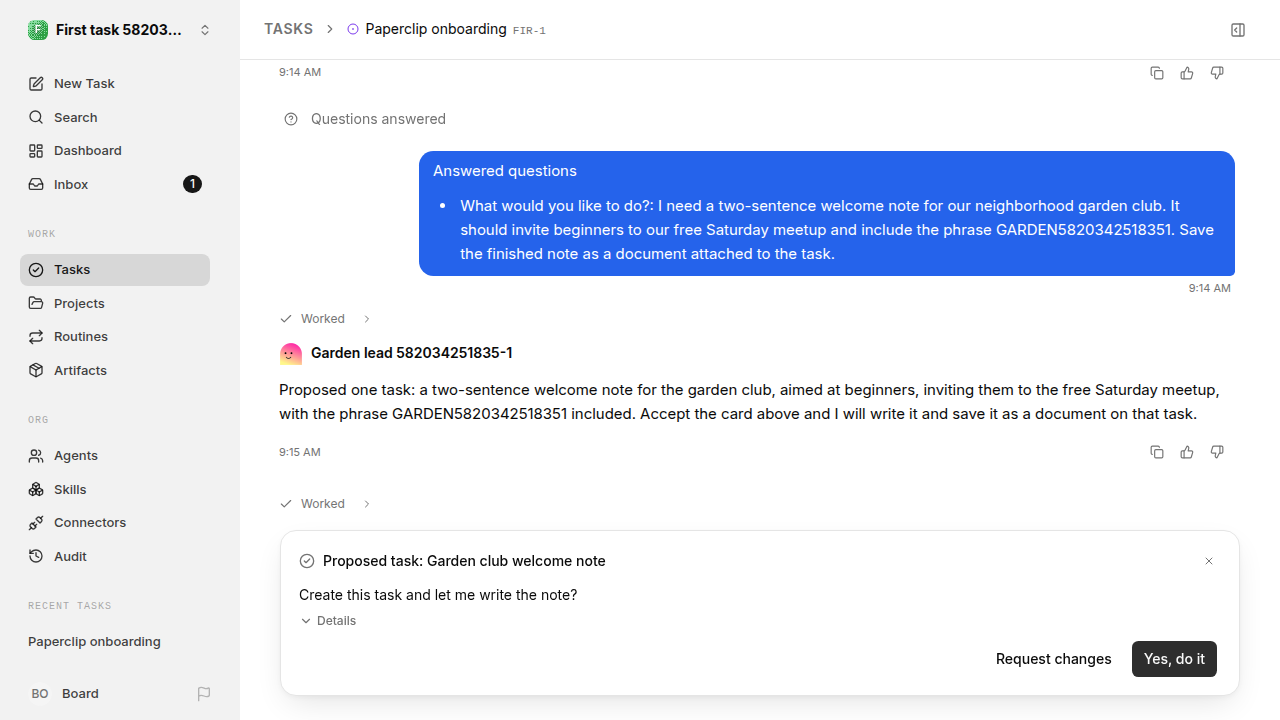The image size is (1280, 720).
Task: Click the Agents people icon
Action: [36, 456]
